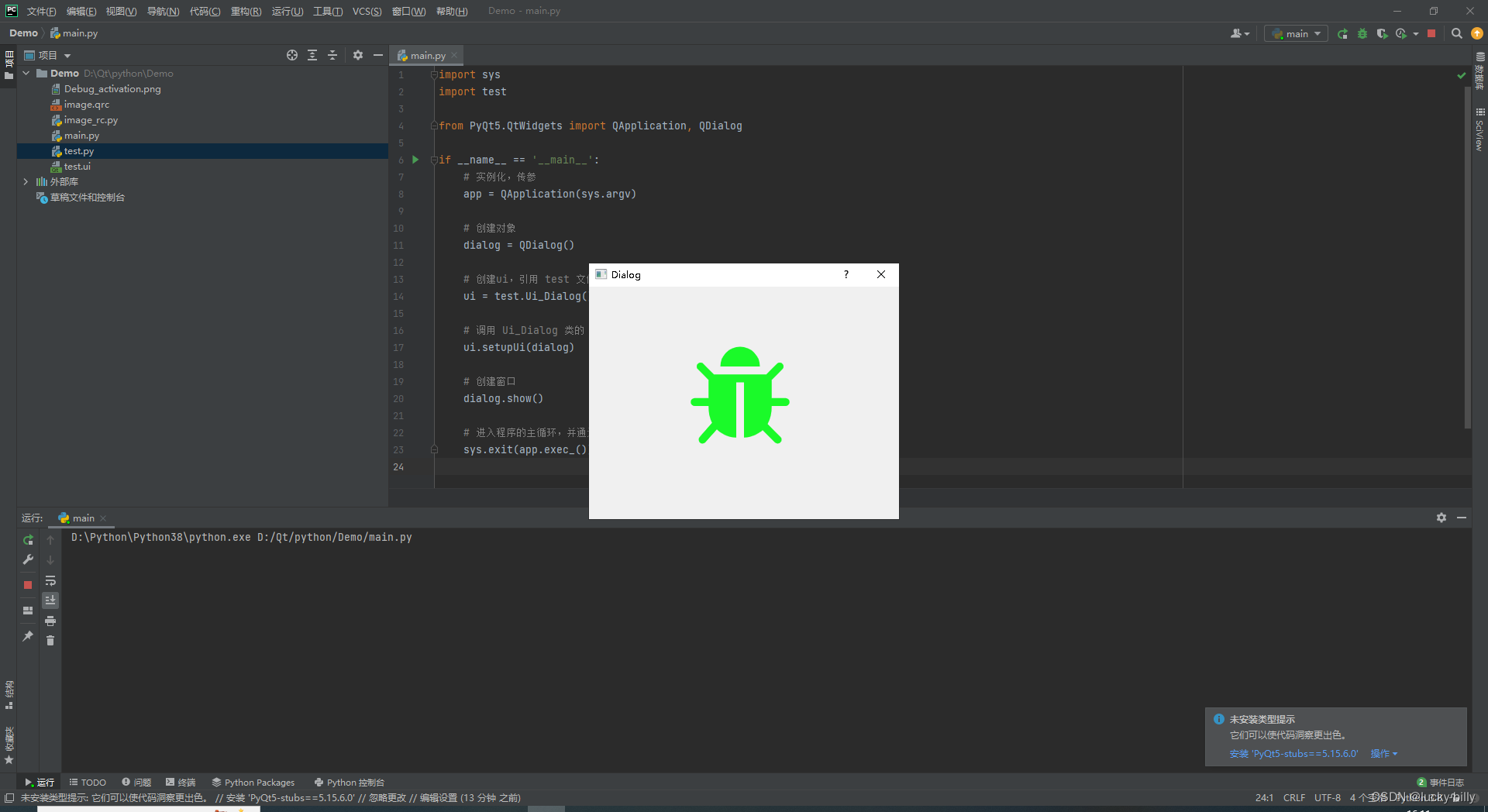
Task: Stop the running process in top toolbar
Action: pyautogui.click(x=1431, y=33)
